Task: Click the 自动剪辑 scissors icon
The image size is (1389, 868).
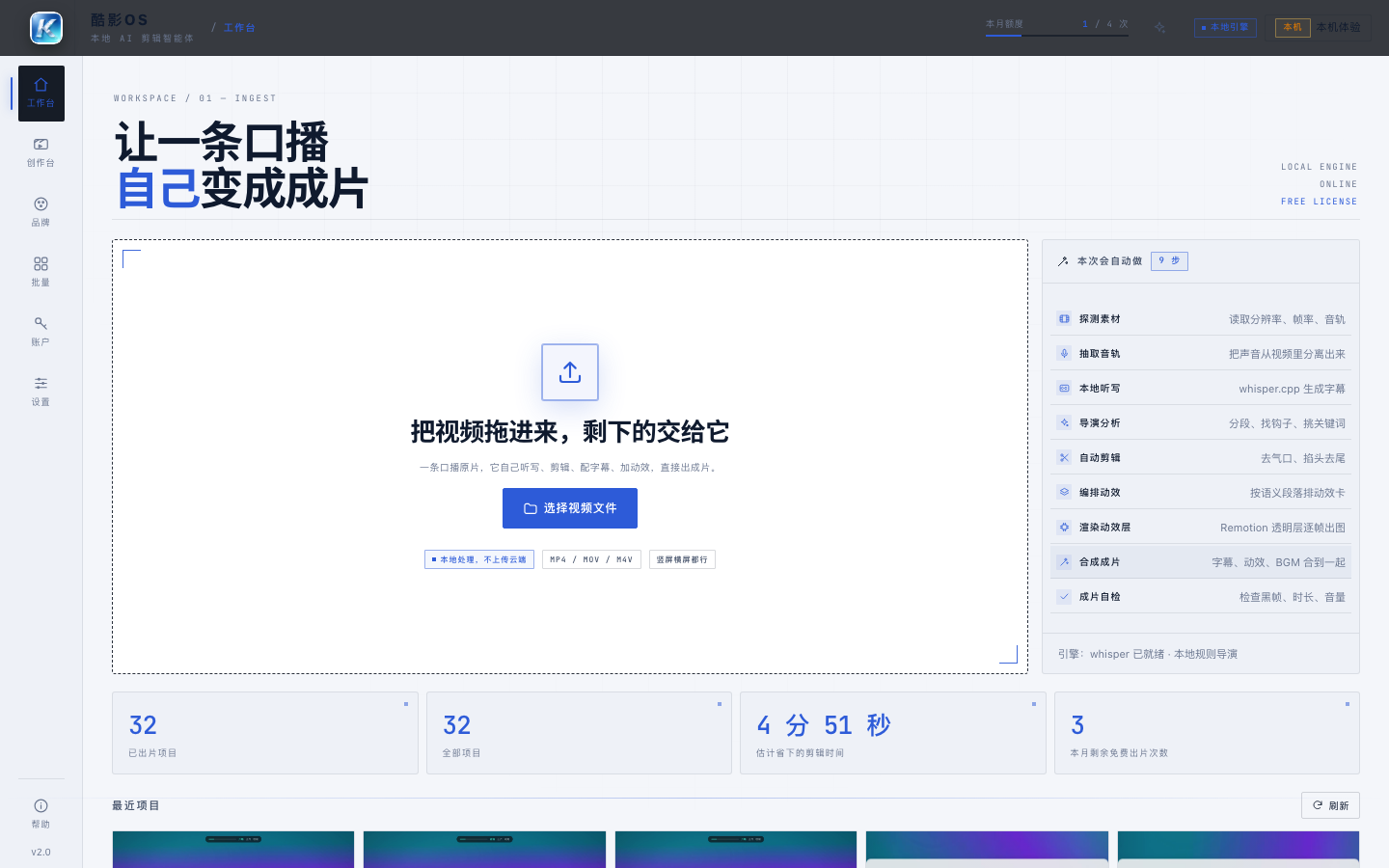Action: 1064,457
